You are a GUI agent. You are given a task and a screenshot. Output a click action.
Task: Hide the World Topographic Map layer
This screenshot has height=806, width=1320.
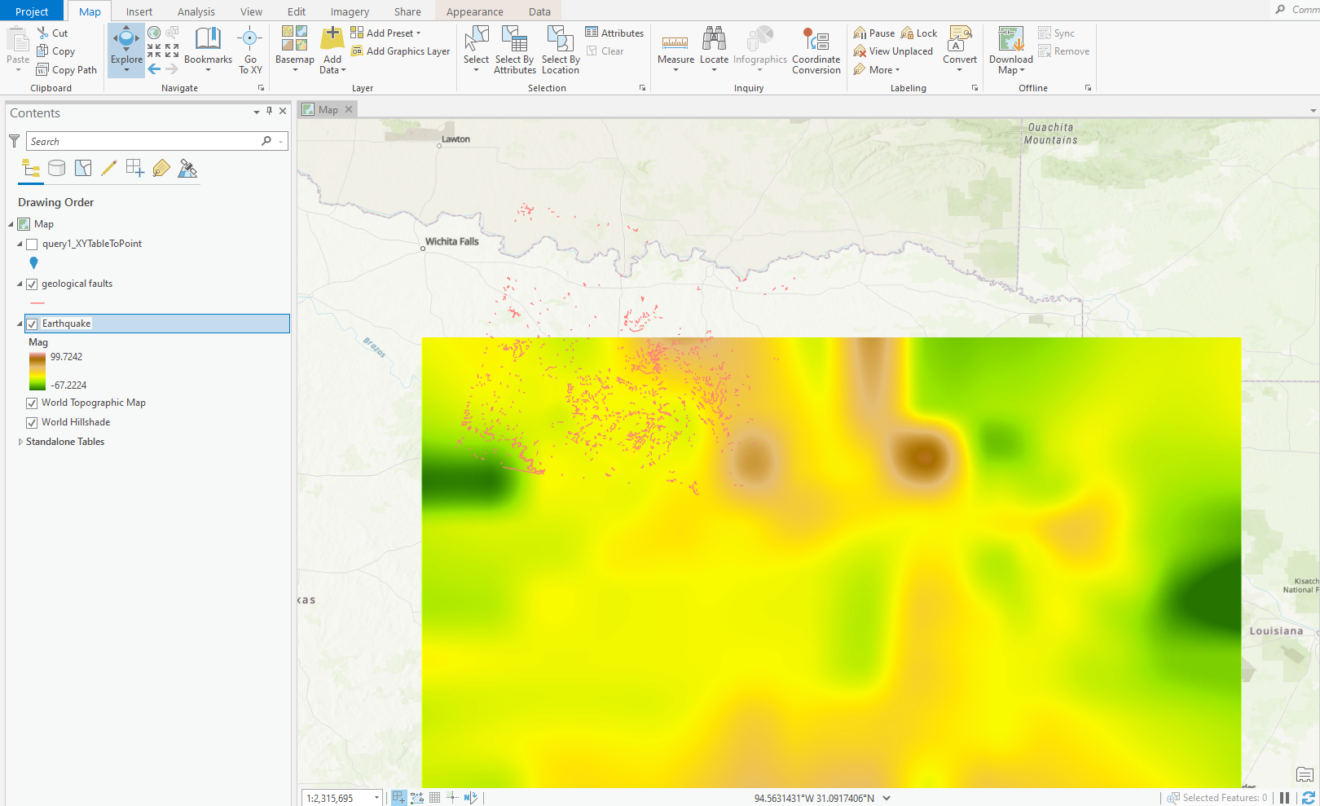pos(31,402)
